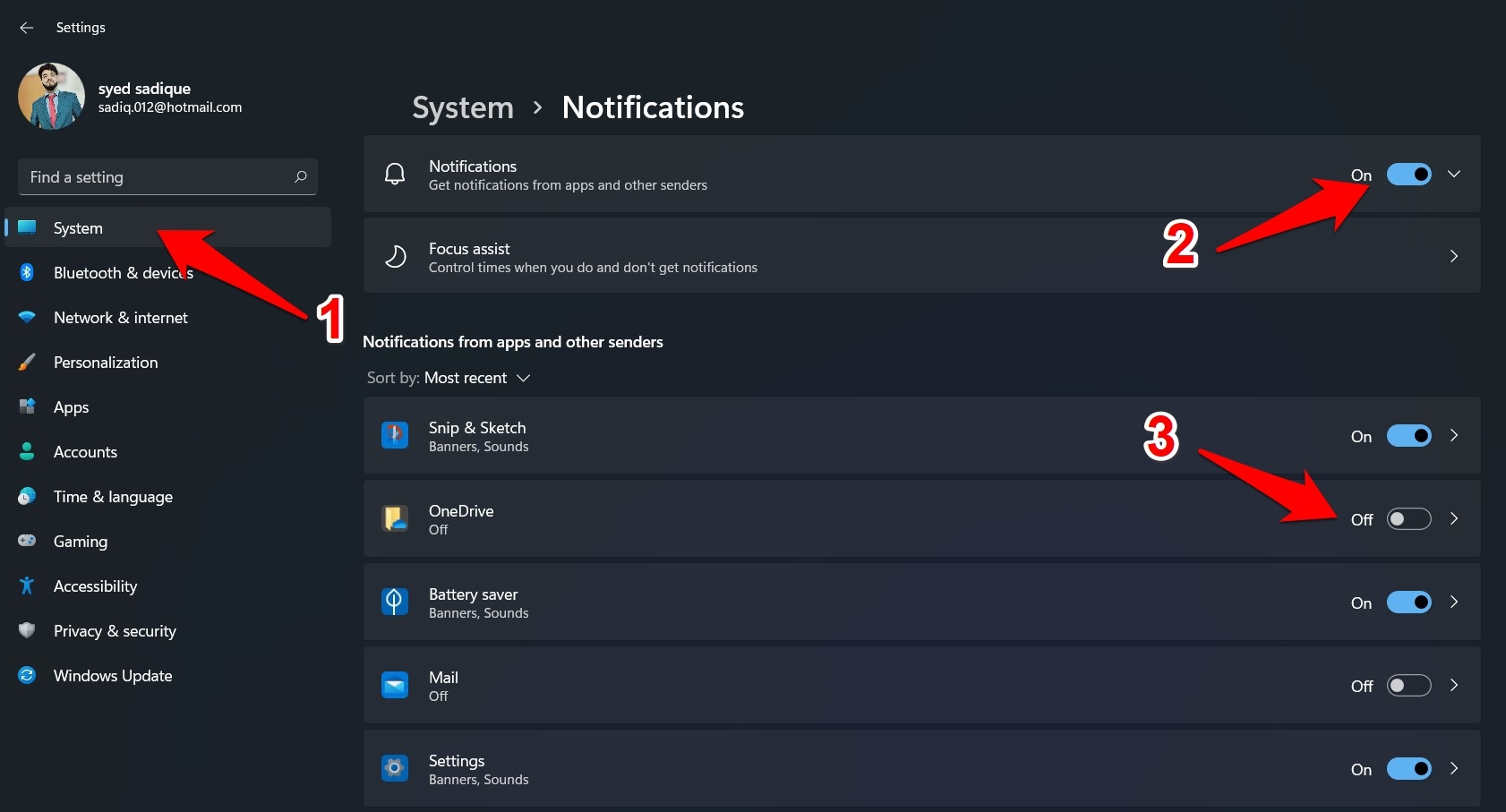Open Windows Update from sidebar

[113, 676]
